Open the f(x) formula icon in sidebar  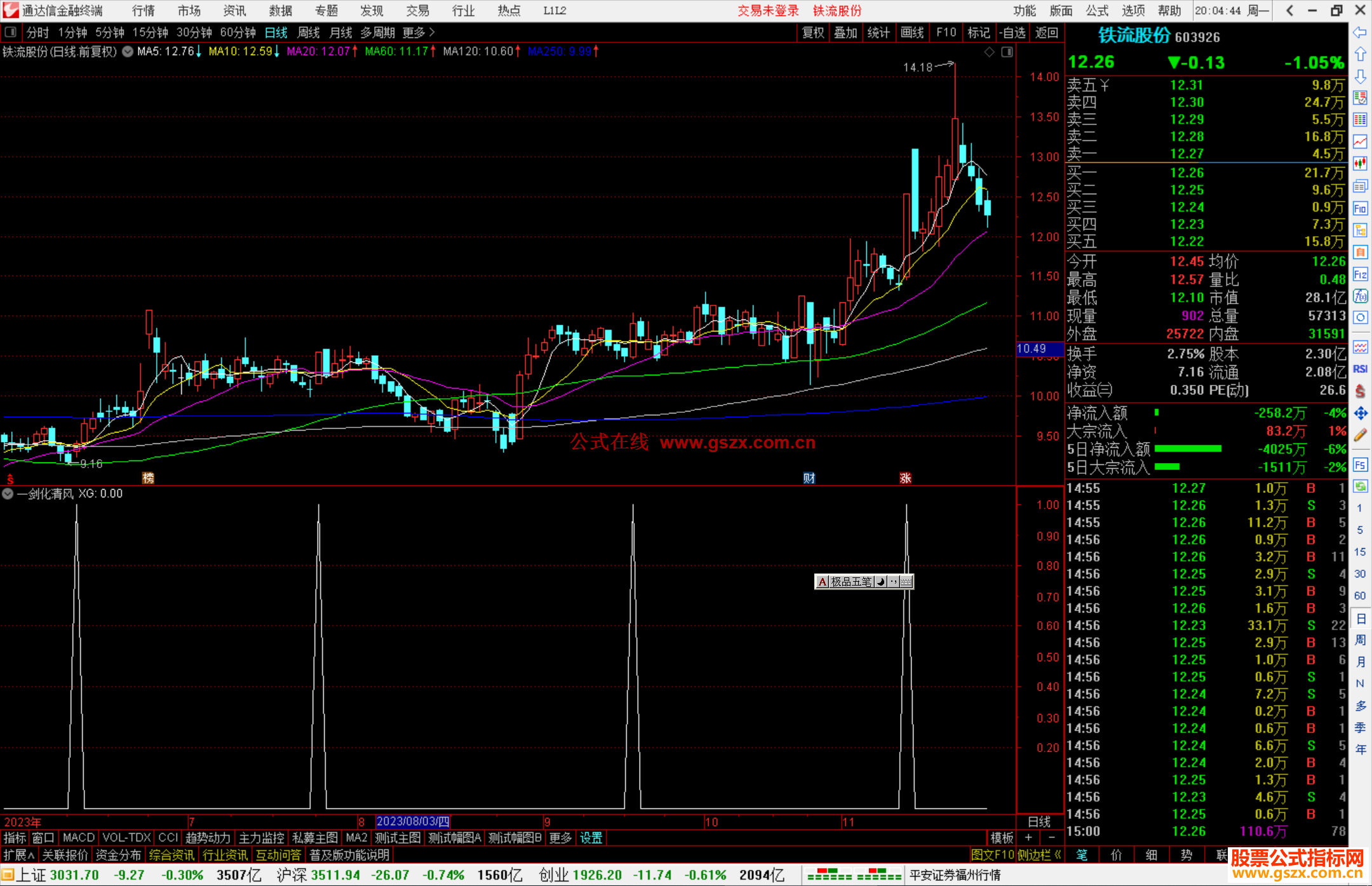1360,297
